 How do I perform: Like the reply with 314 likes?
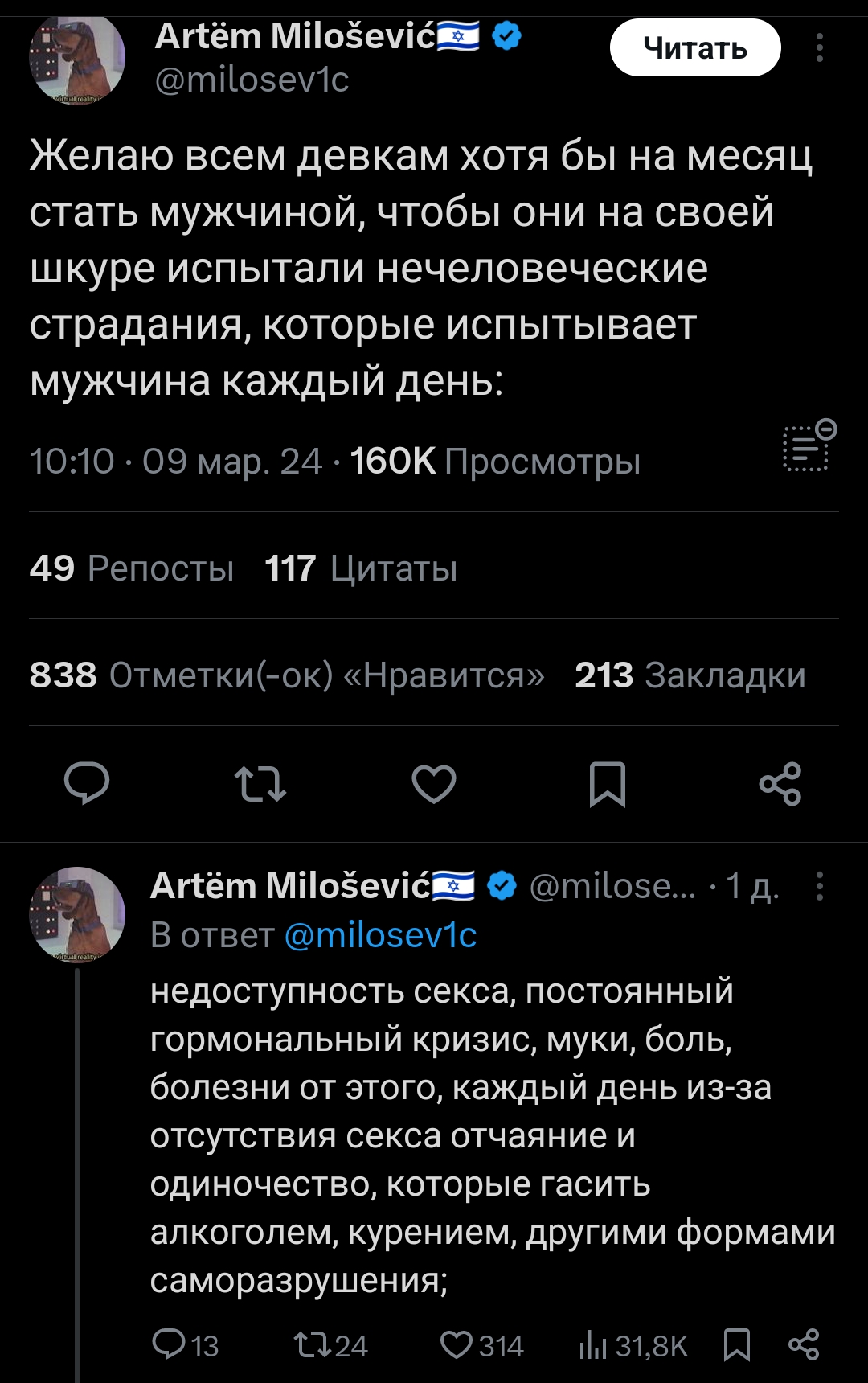click(481, 1345)
